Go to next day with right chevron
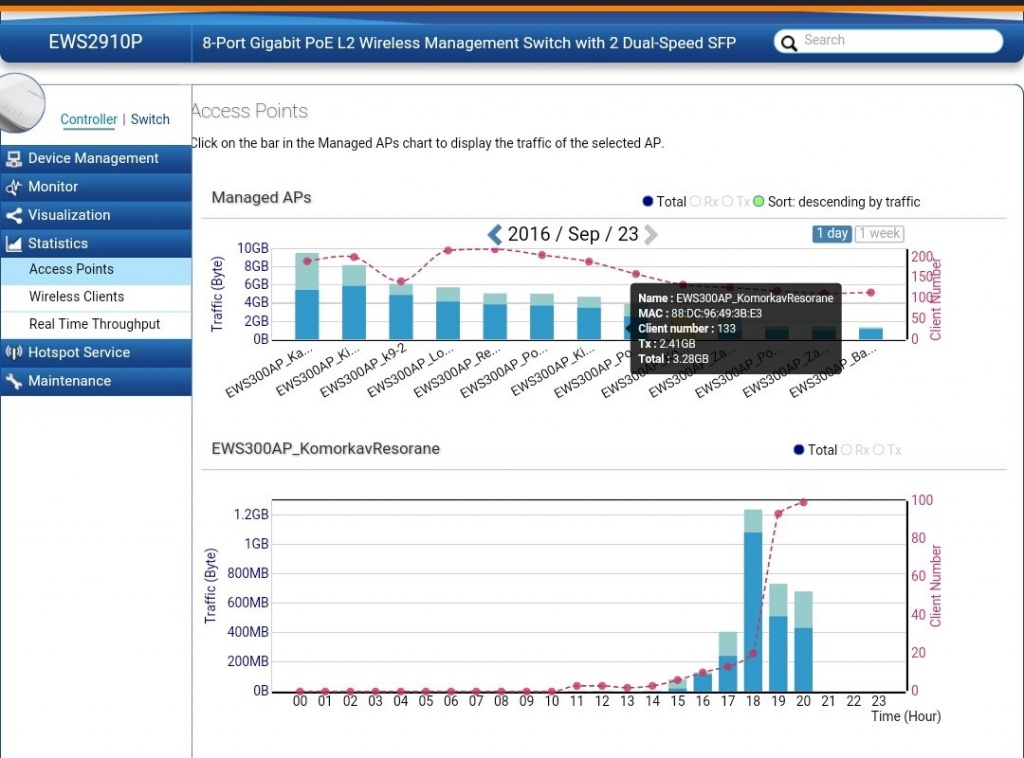This screenshot has width=1024, height=758. click(650, 234)
